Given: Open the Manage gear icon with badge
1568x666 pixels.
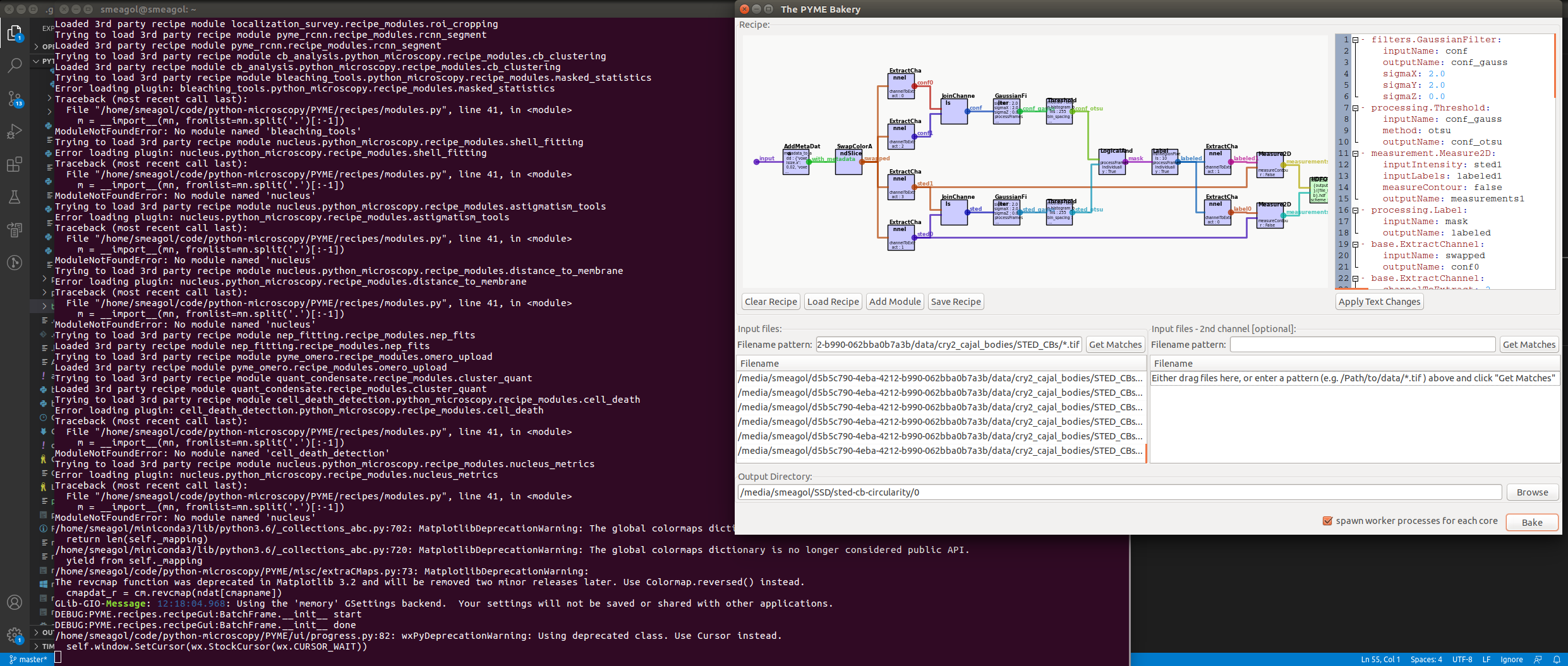Looking at the screenshot, I should [x=15, y=635].
